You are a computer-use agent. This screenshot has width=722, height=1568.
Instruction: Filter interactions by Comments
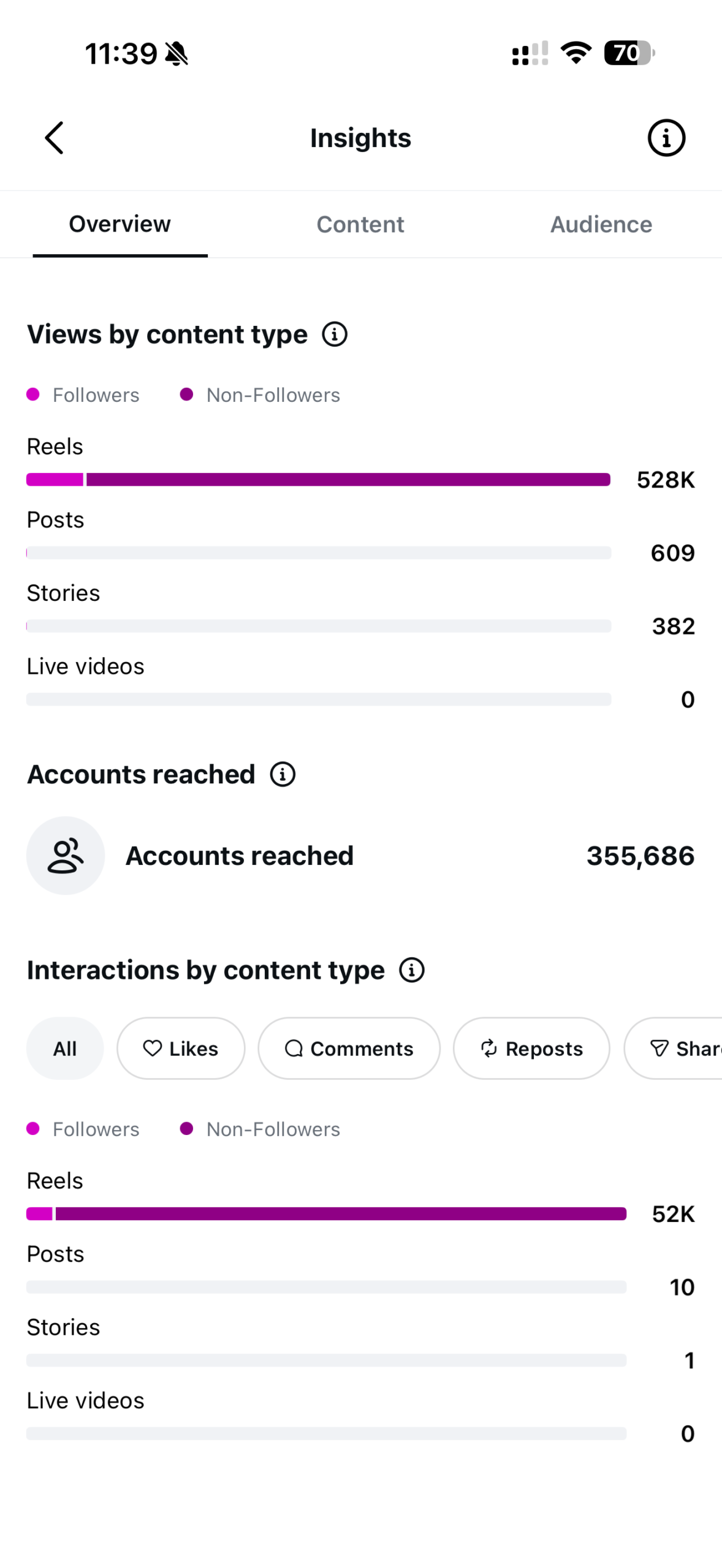[x=349, y=1048]
